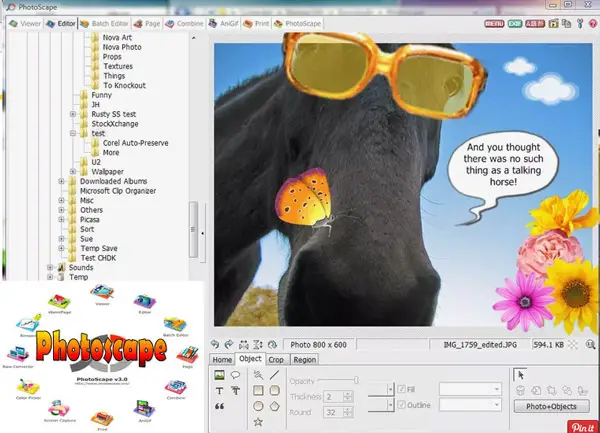Switch to the Viewer tab
Image resolution: width=600 pixels, height=433 pixels.
click(x=26, y=23)
